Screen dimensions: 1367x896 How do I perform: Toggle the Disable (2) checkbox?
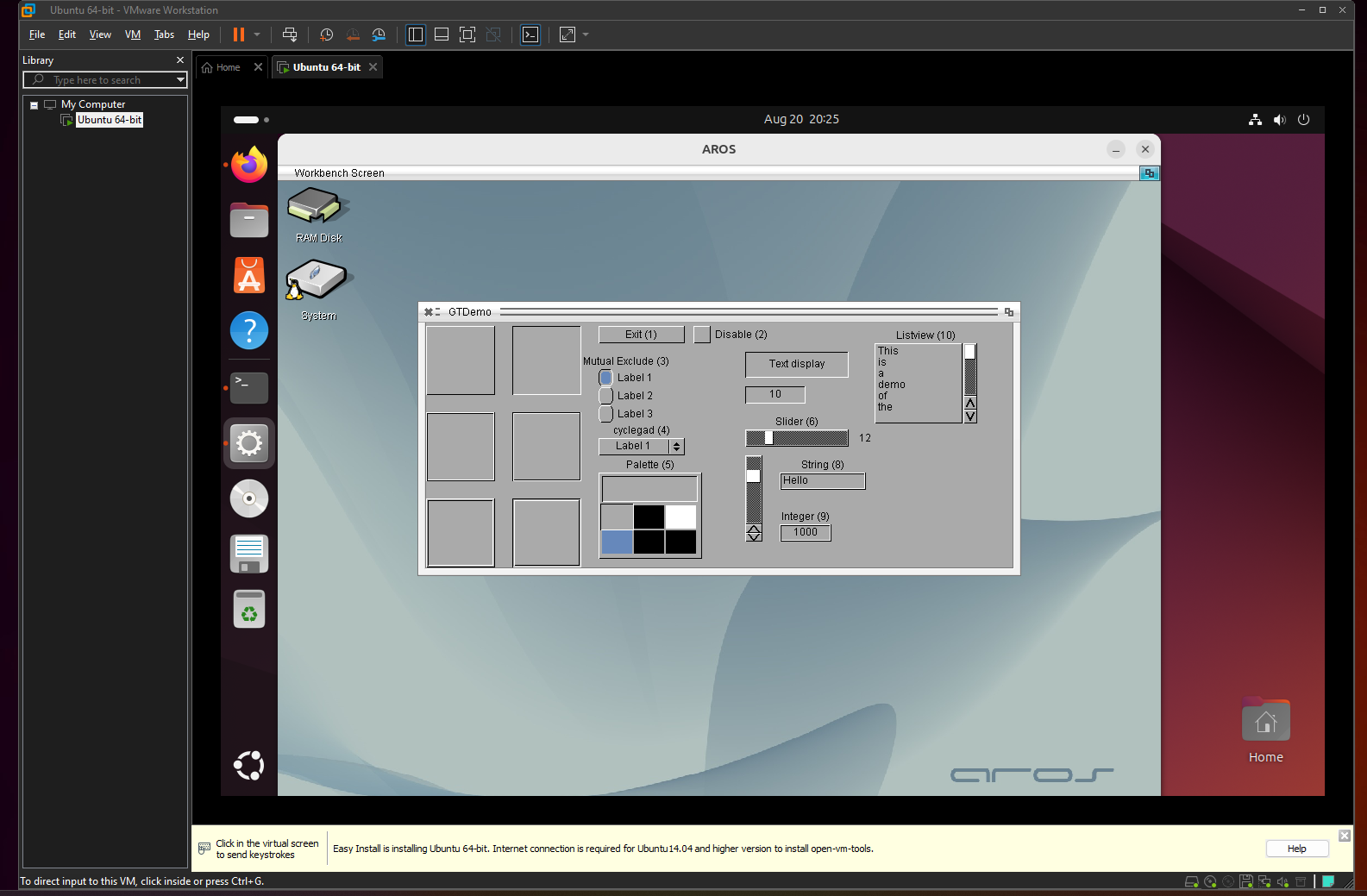[x=702, y=335]
